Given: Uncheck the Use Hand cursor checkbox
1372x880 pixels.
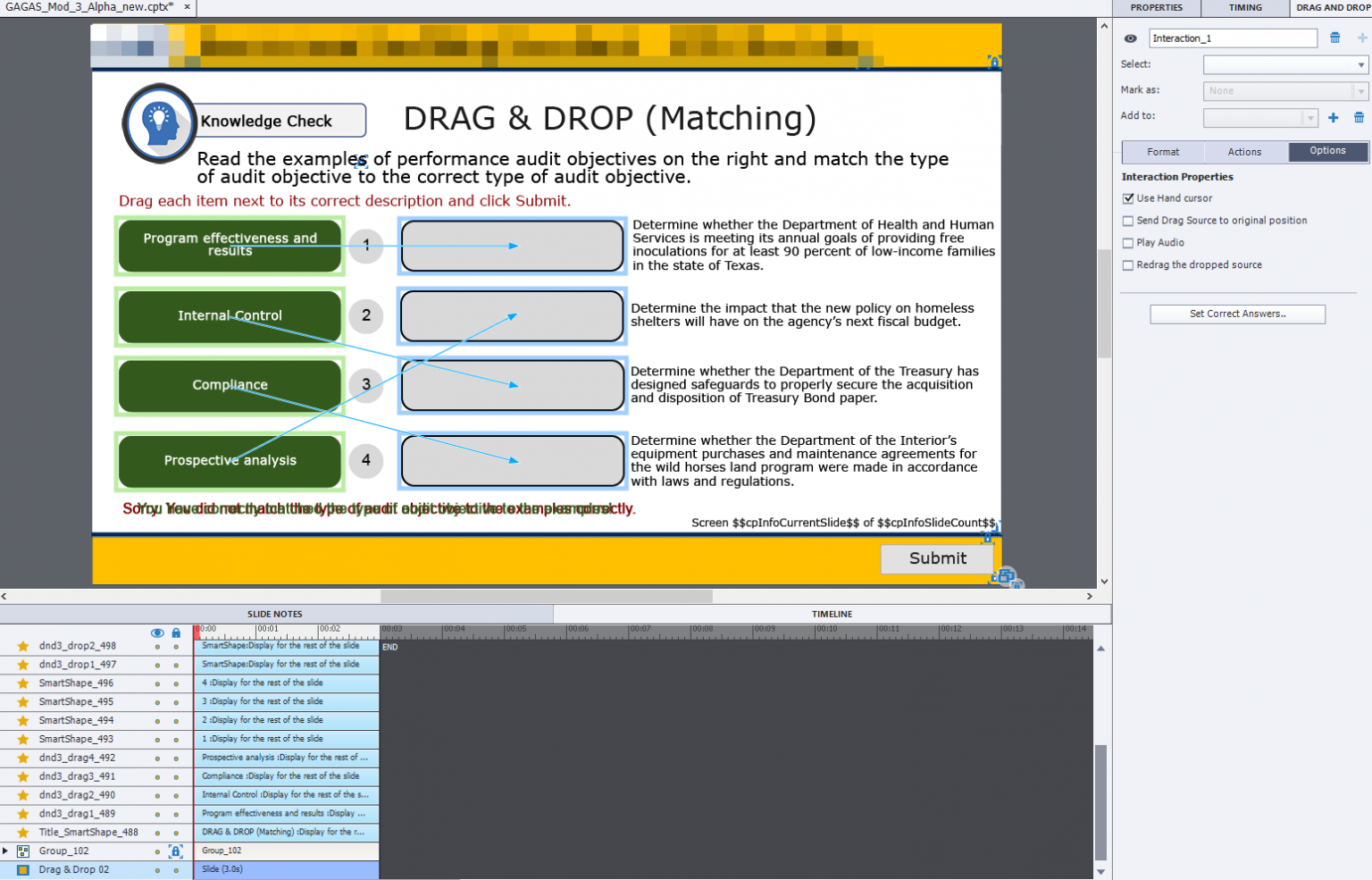Looking at the screenshot, I should (1128, 197).
